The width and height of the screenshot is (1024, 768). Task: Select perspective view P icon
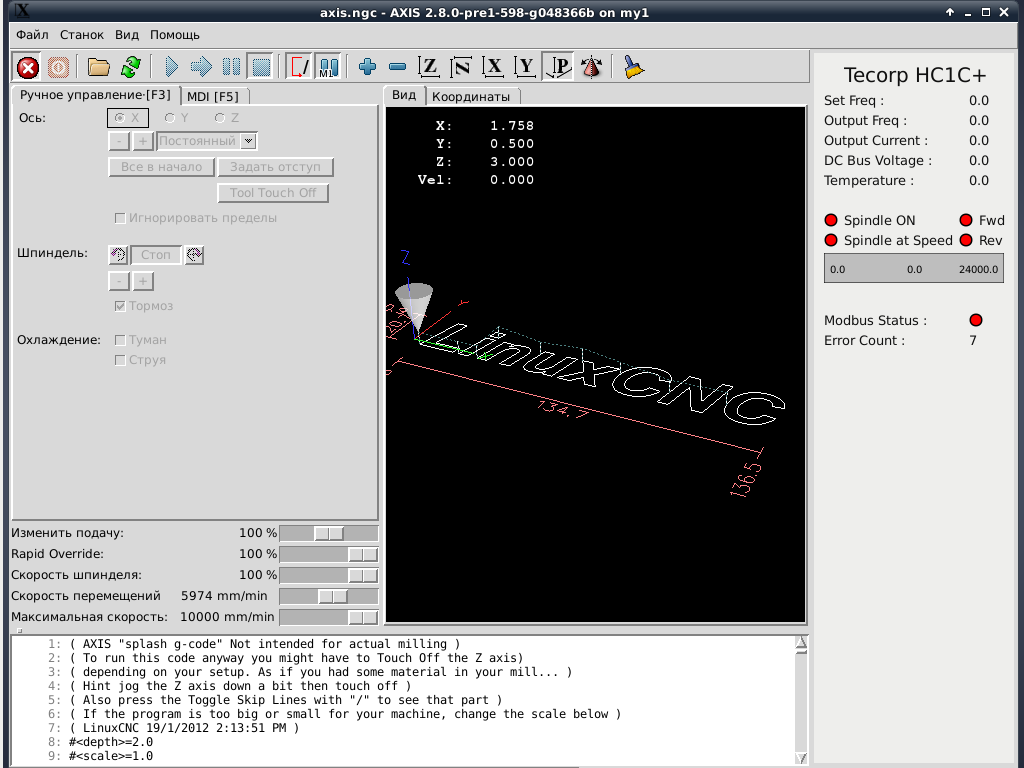pos(557,67)
